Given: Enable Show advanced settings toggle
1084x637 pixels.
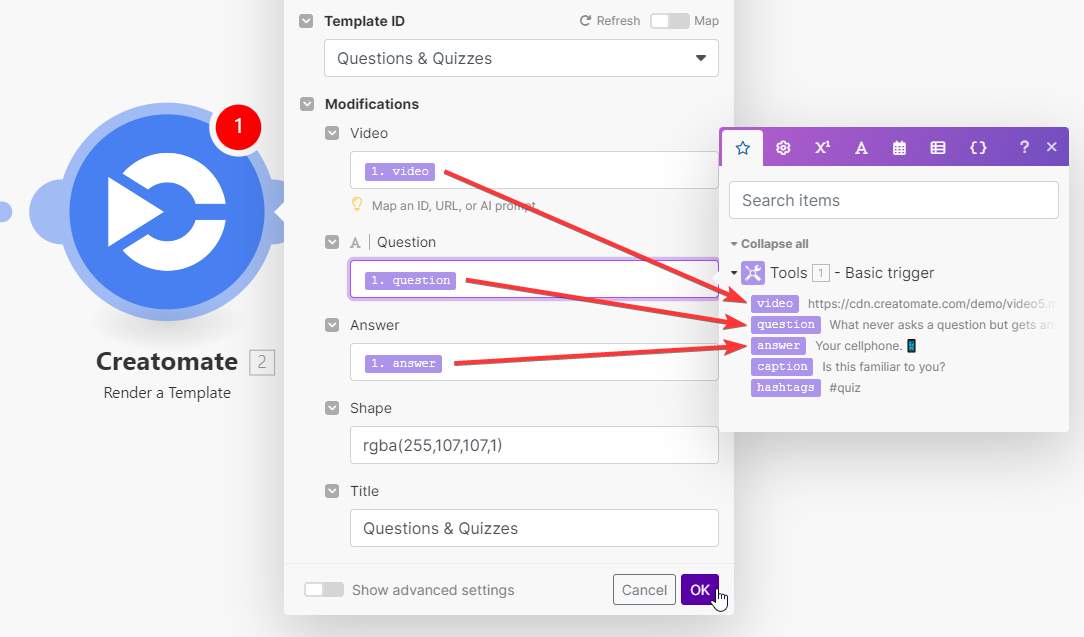Looking at the screenshot, I should (324, 590).
